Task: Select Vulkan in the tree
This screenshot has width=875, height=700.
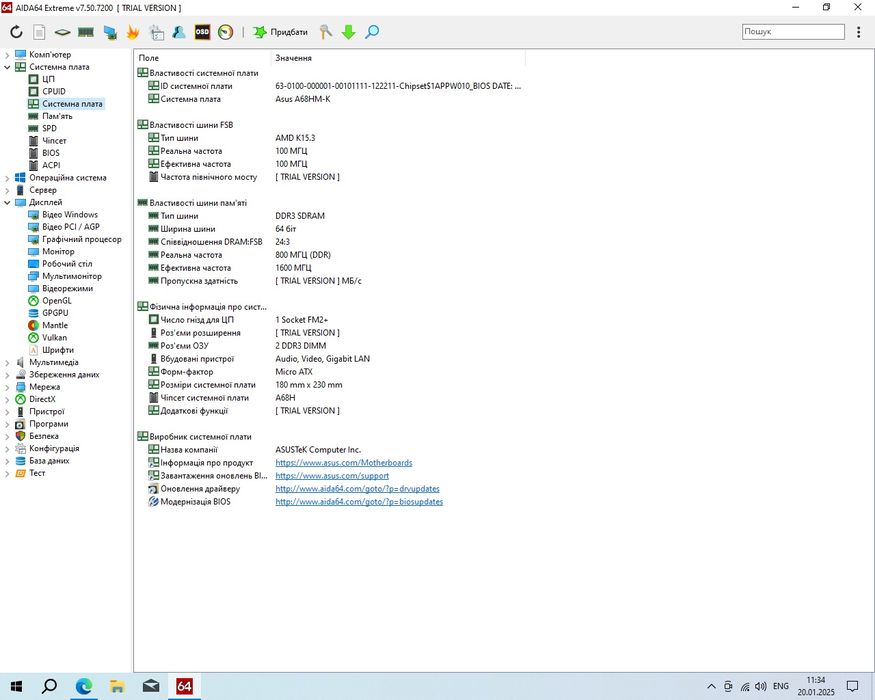Action: pos(54,338)
